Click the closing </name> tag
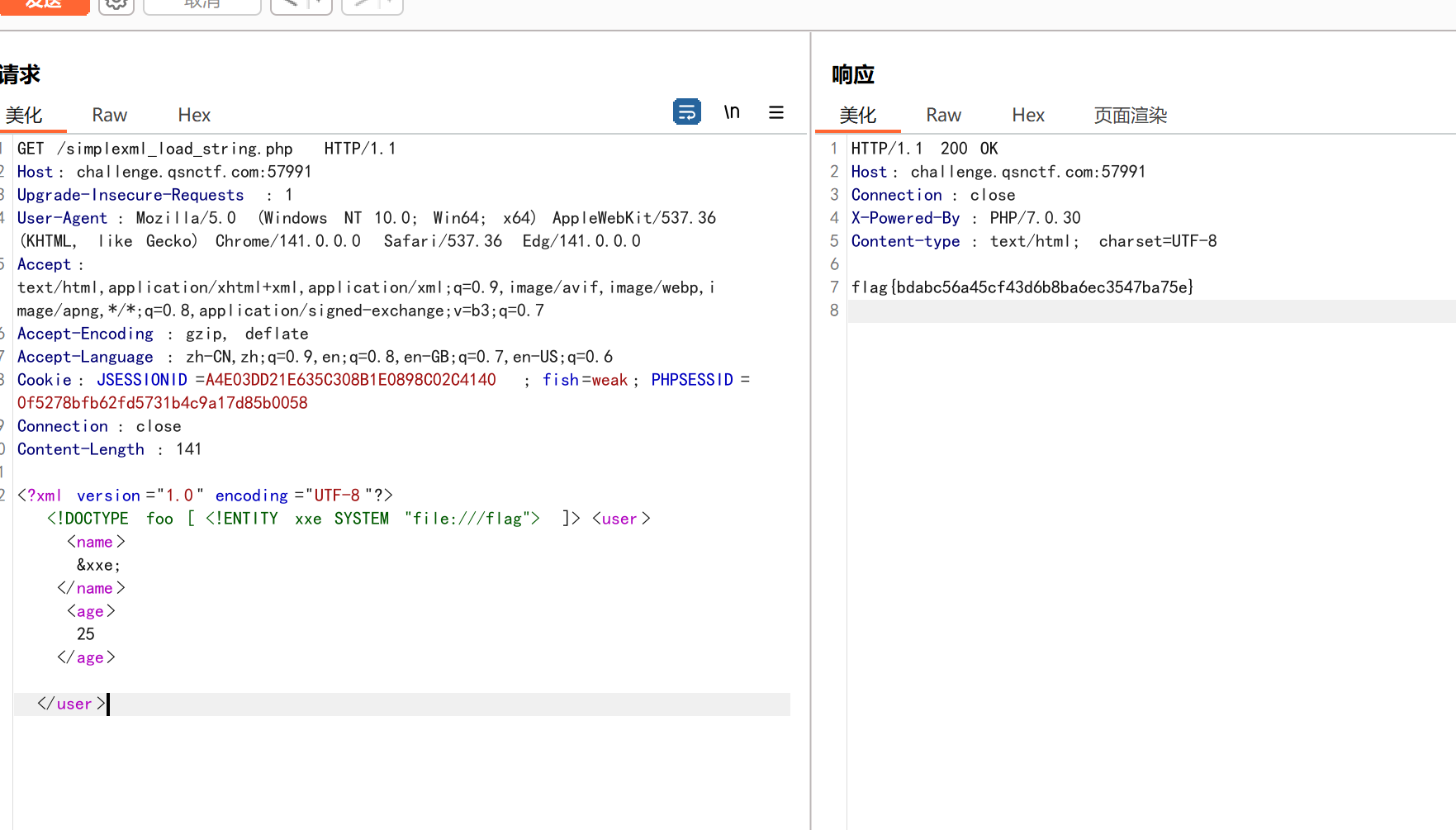 [x=91, y=588]
